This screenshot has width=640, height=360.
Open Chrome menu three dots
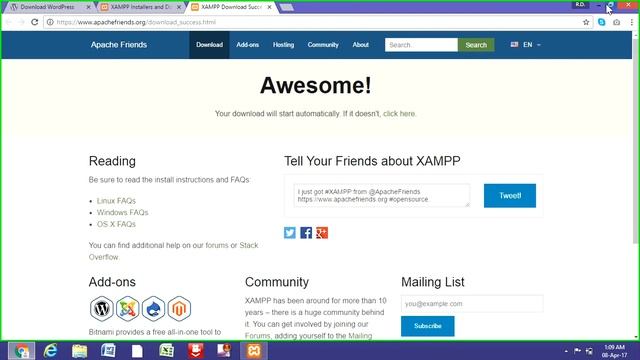[631, 22]
